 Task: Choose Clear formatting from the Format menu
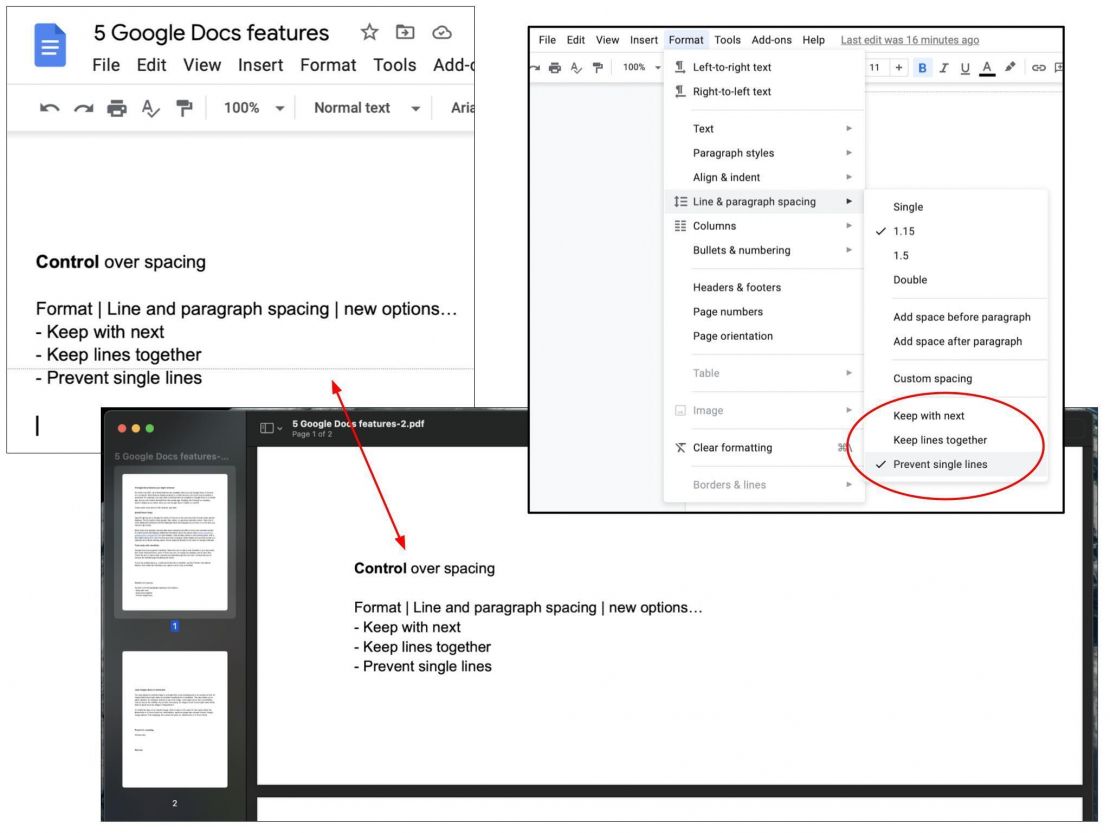732,448
